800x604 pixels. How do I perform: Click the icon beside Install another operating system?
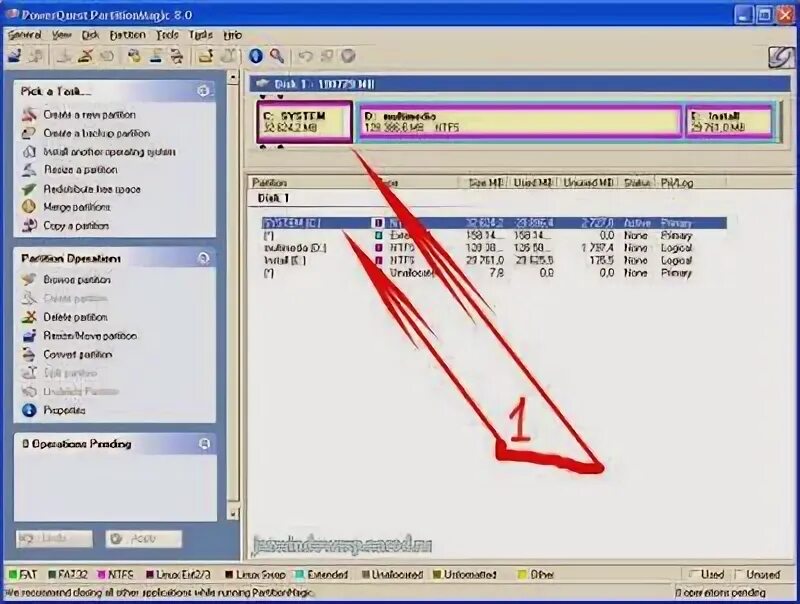click(29, 152)
